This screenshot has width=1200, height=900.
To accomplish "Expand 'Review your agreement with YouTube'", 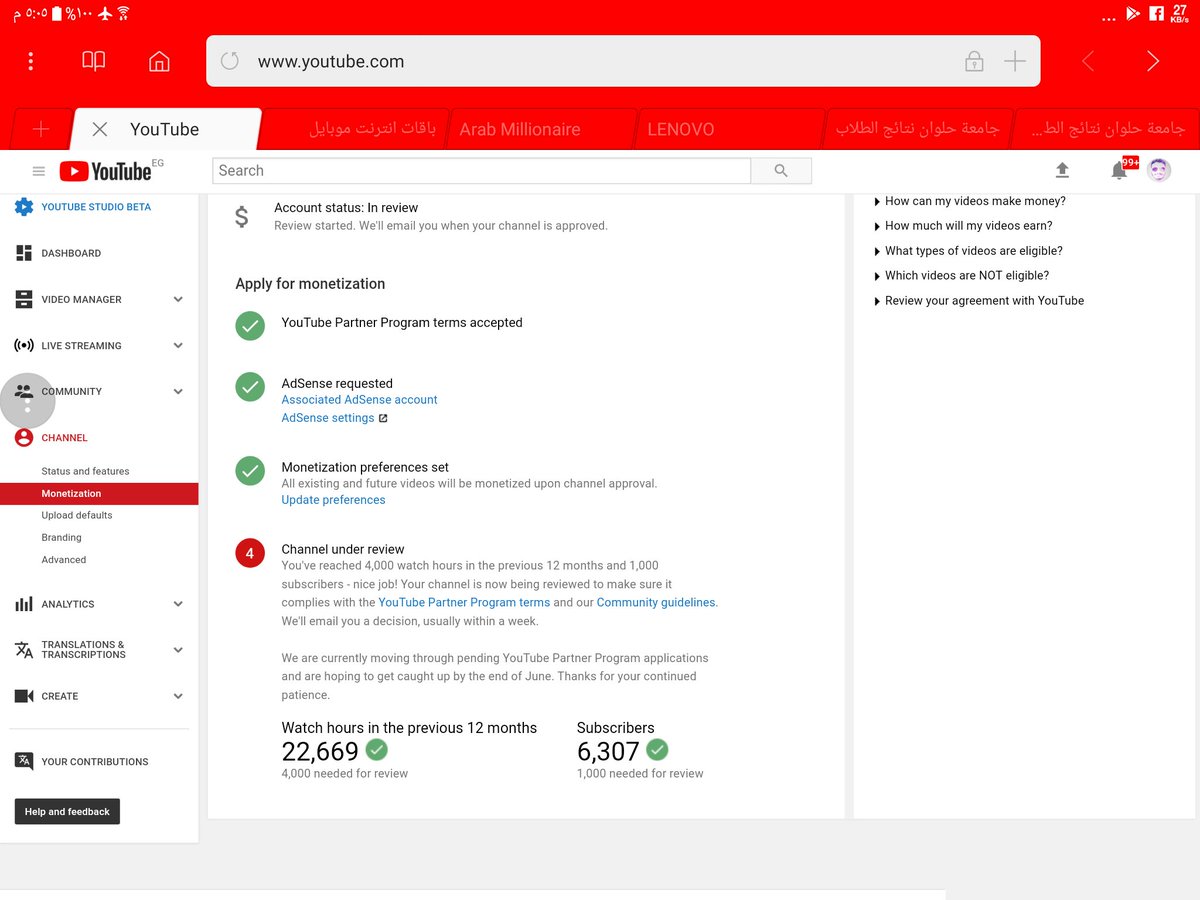I will [979, 300].
